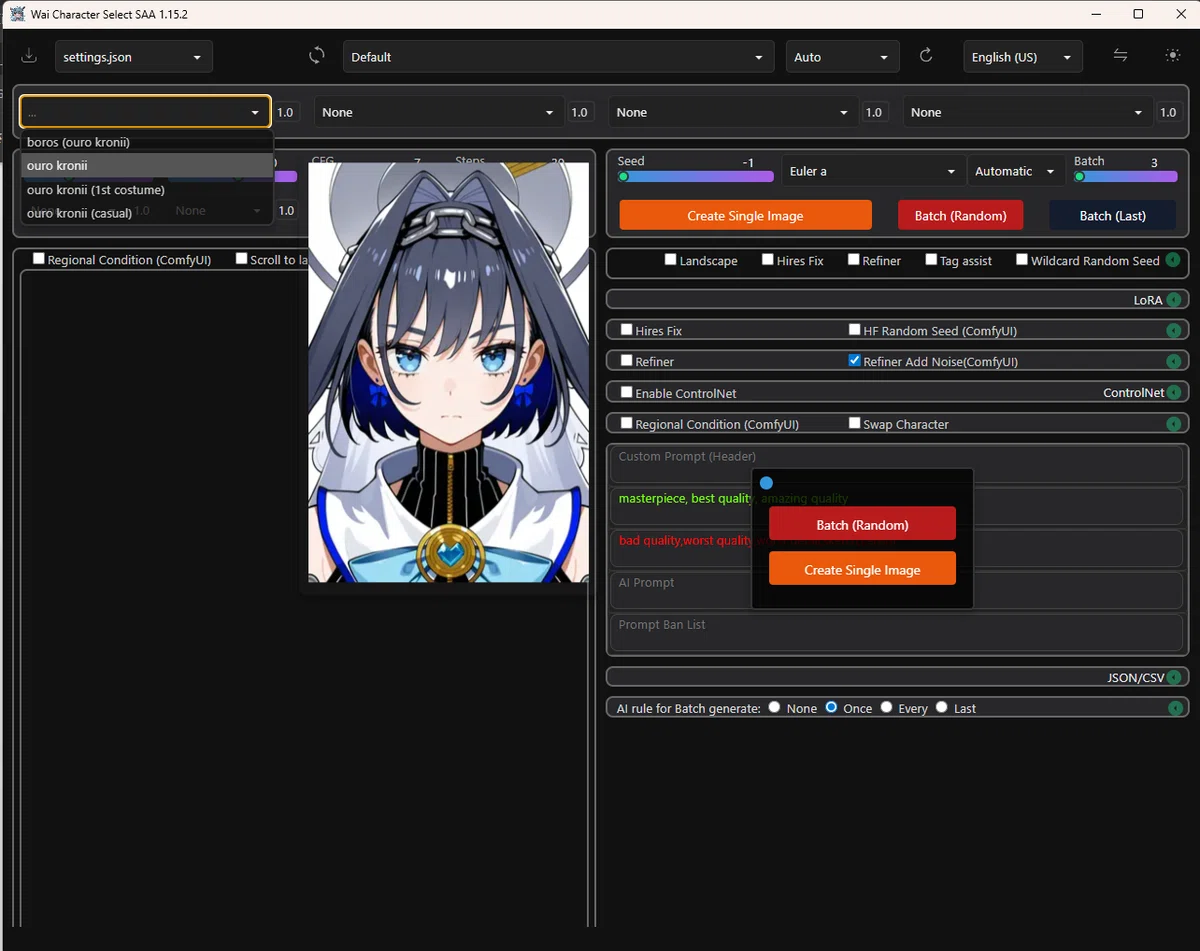Click the green arrow icon in the Landscape row
1200x951 pixels.
pos(1173,260)
